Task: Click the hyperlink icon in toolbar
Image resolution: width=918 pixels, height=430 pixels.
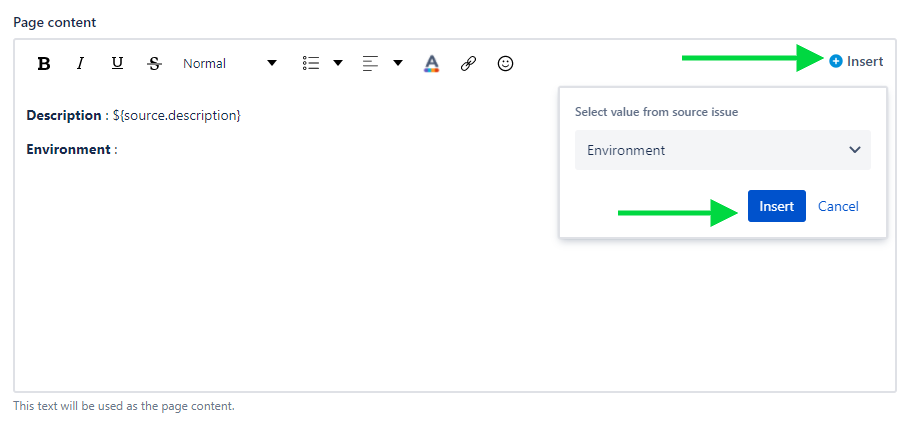Action: pyautogui.click(x=468, y=63)
